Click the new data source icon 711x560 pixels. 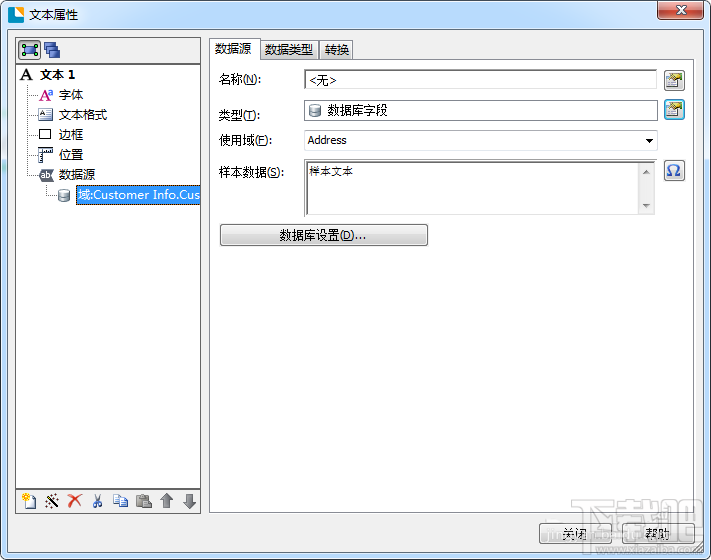pos(29,501)
